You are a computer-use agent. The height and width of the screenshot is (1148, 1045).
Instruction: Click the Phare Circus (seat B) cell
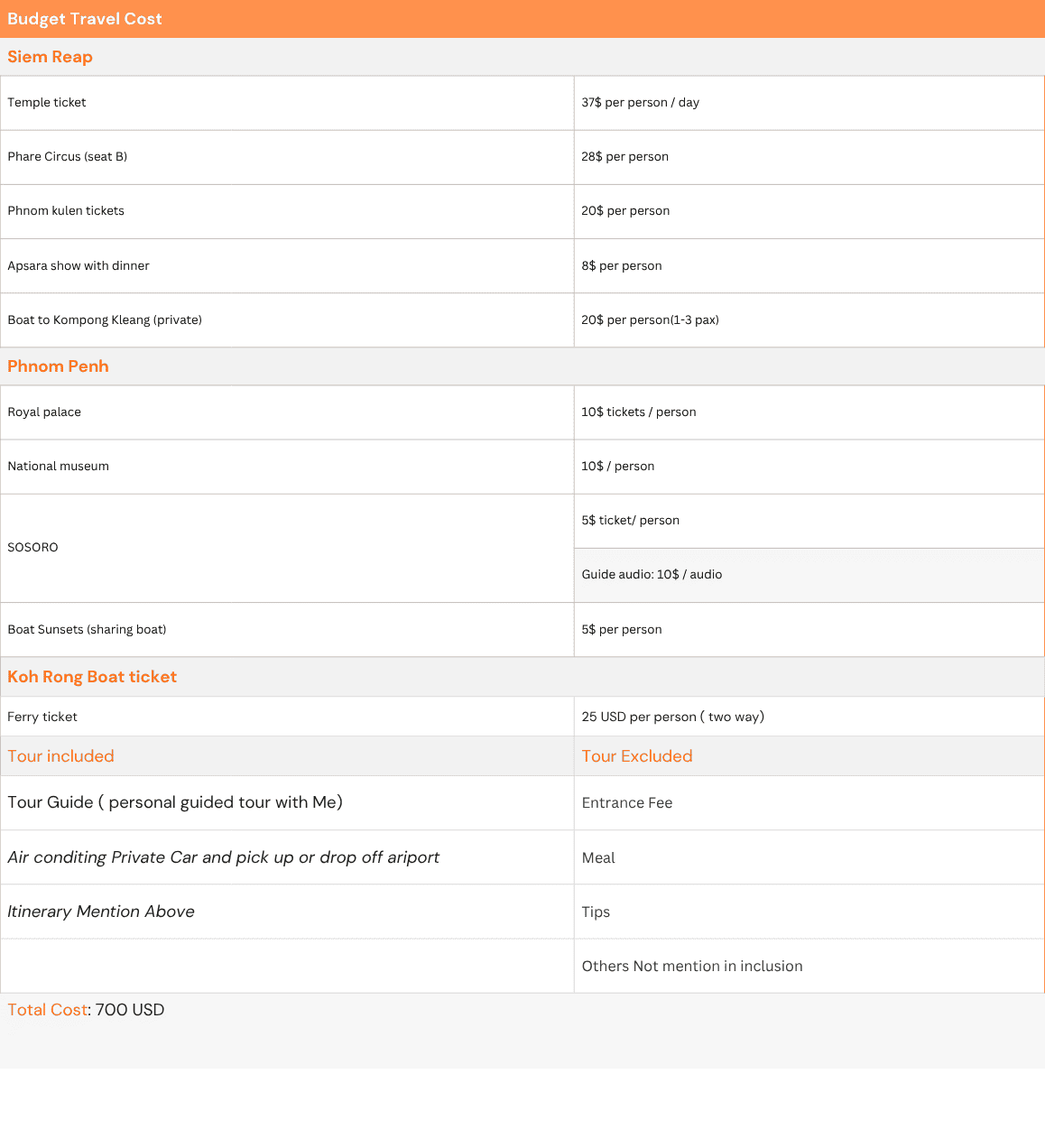(x=68, y=157)
